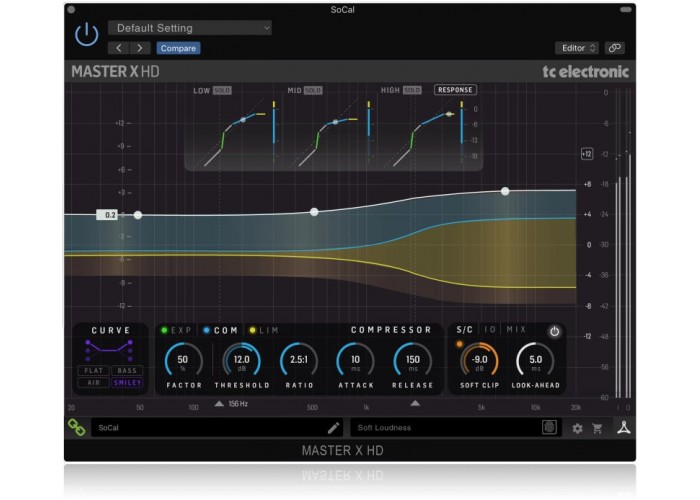Click the Soft Loudness preset field

[x=455, y=428]
